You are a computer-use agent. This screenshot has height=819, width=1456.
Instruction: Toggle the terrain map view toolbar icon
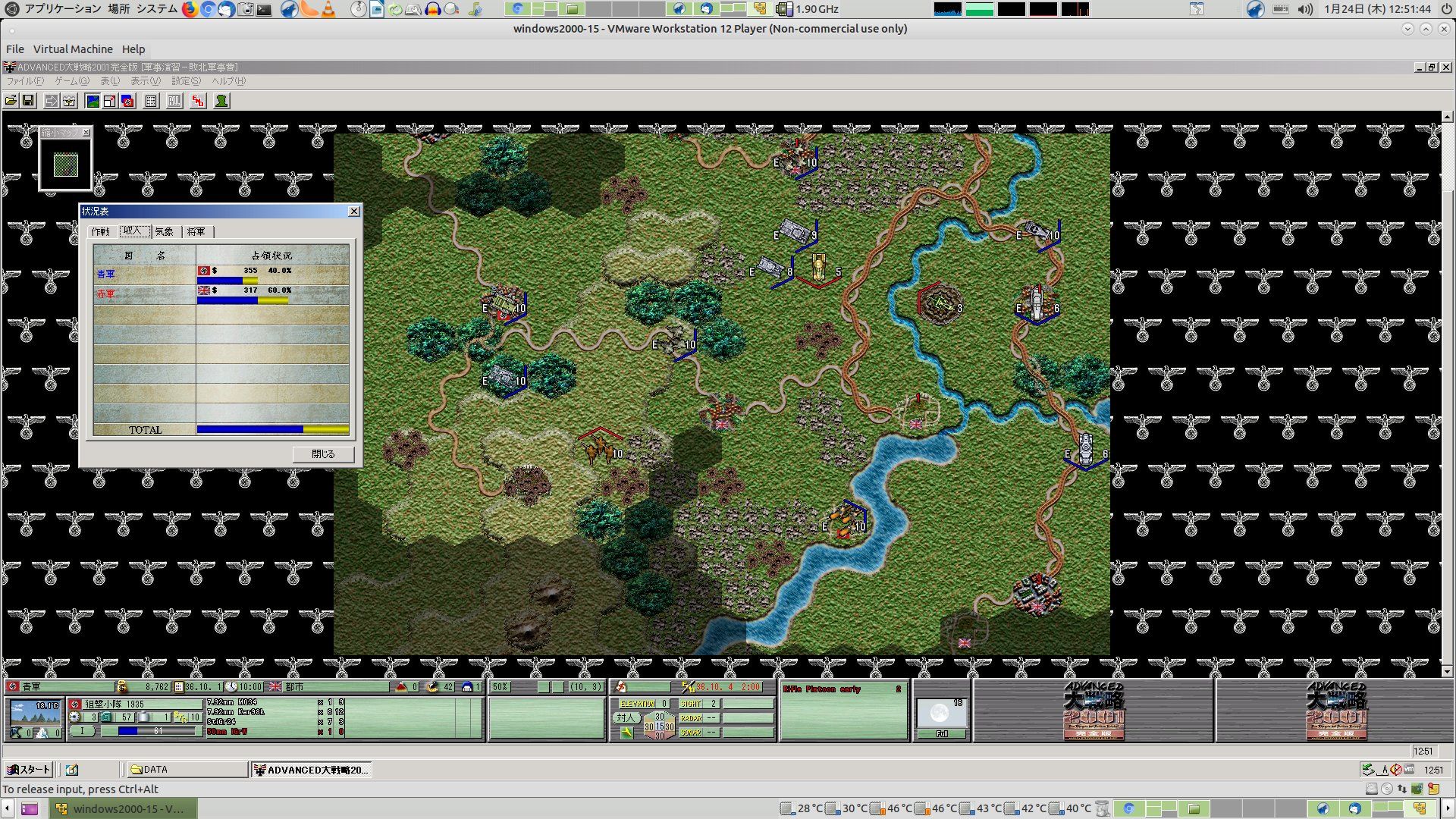[x=93, y=101]
